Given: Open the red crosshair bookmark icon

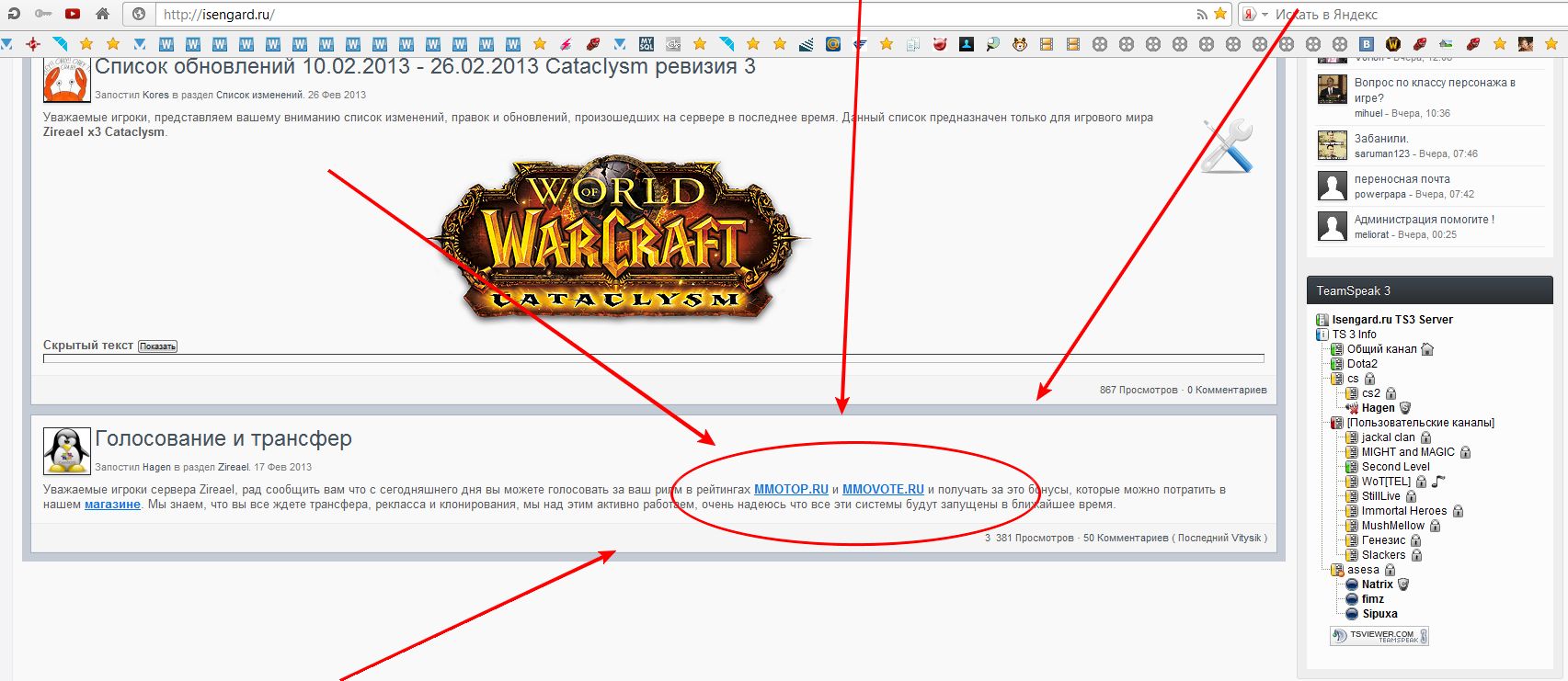Looking at the screenshot, I should click(x=33, y=43).
